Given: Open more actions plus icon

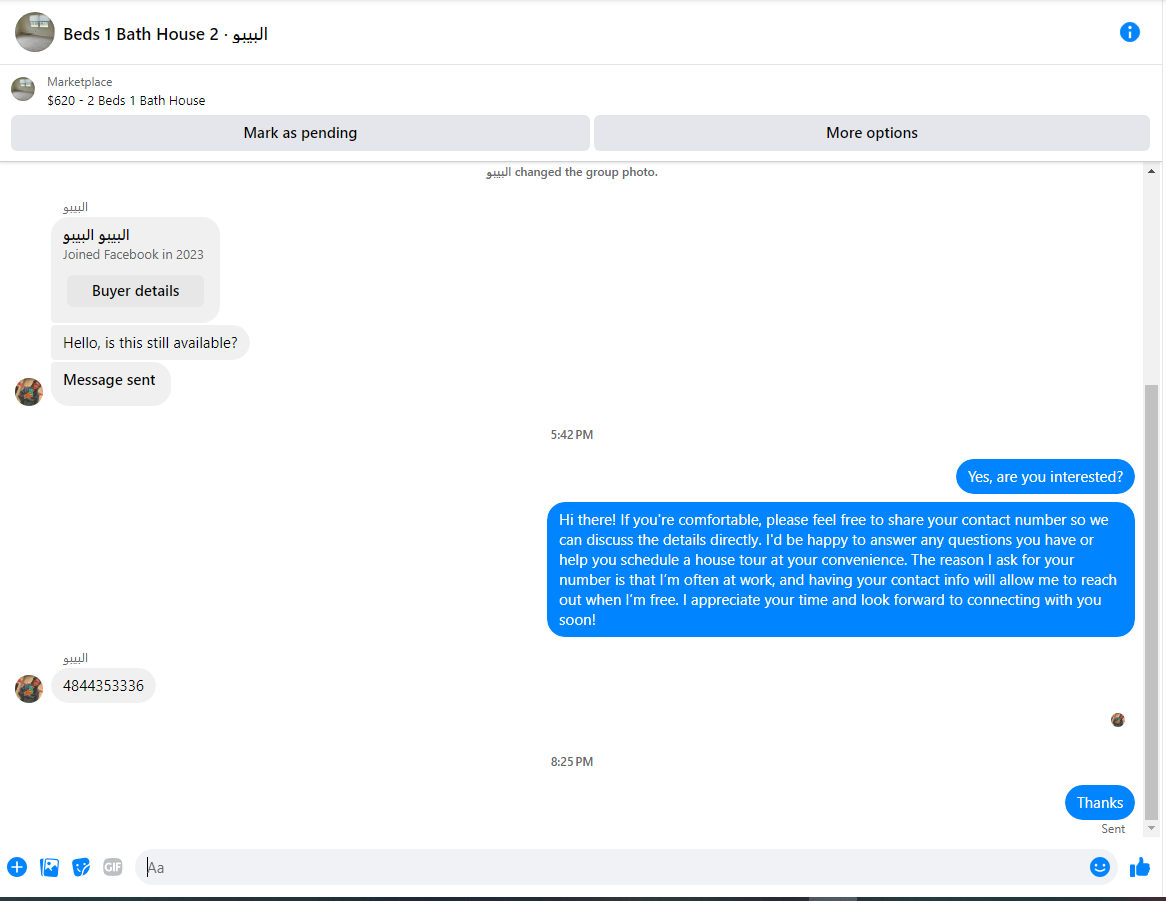Looking at the screenshot, I should [x=17, y=867].
